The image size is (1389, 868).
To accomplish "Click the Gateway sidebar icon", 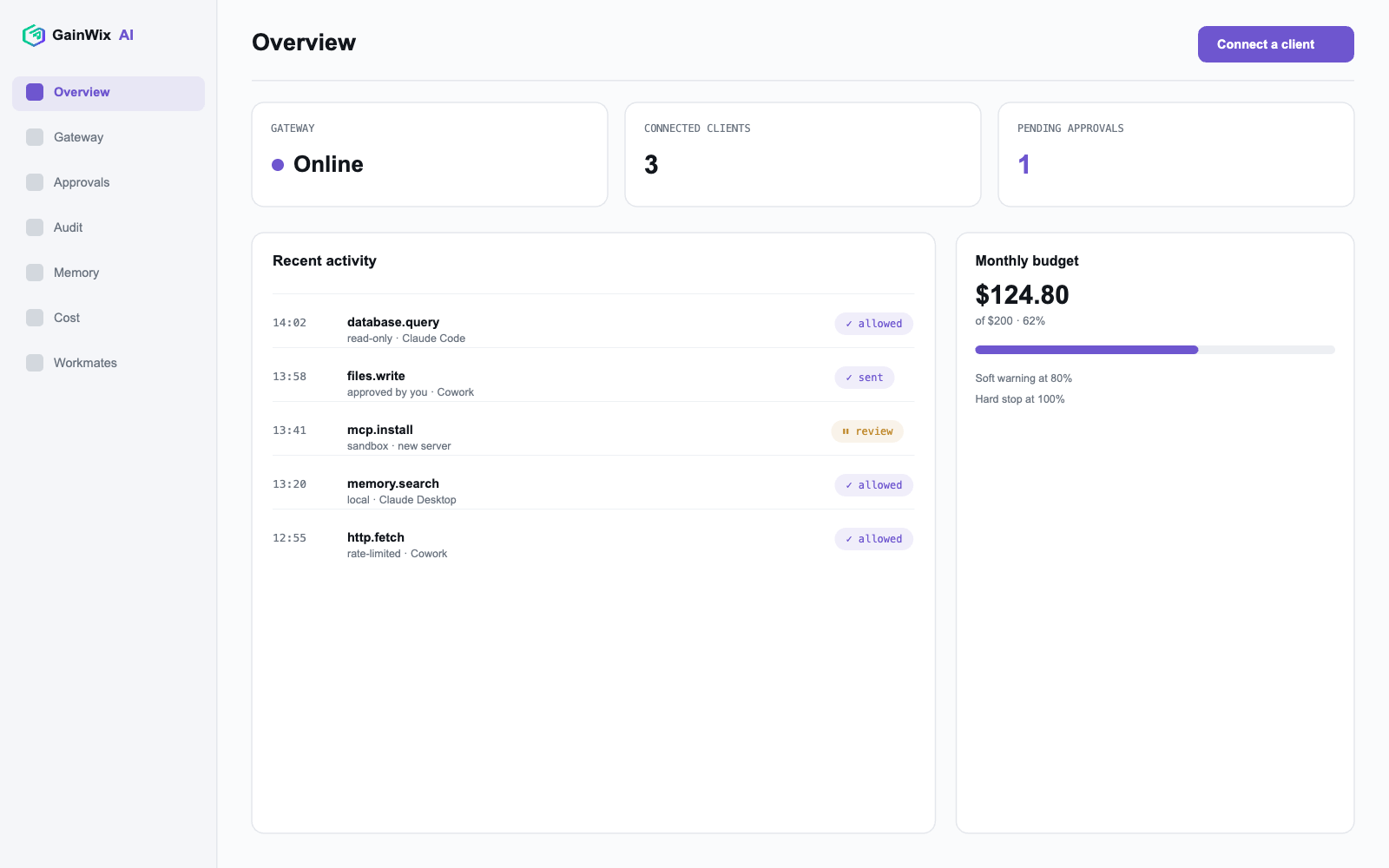I will pos(35,137).
